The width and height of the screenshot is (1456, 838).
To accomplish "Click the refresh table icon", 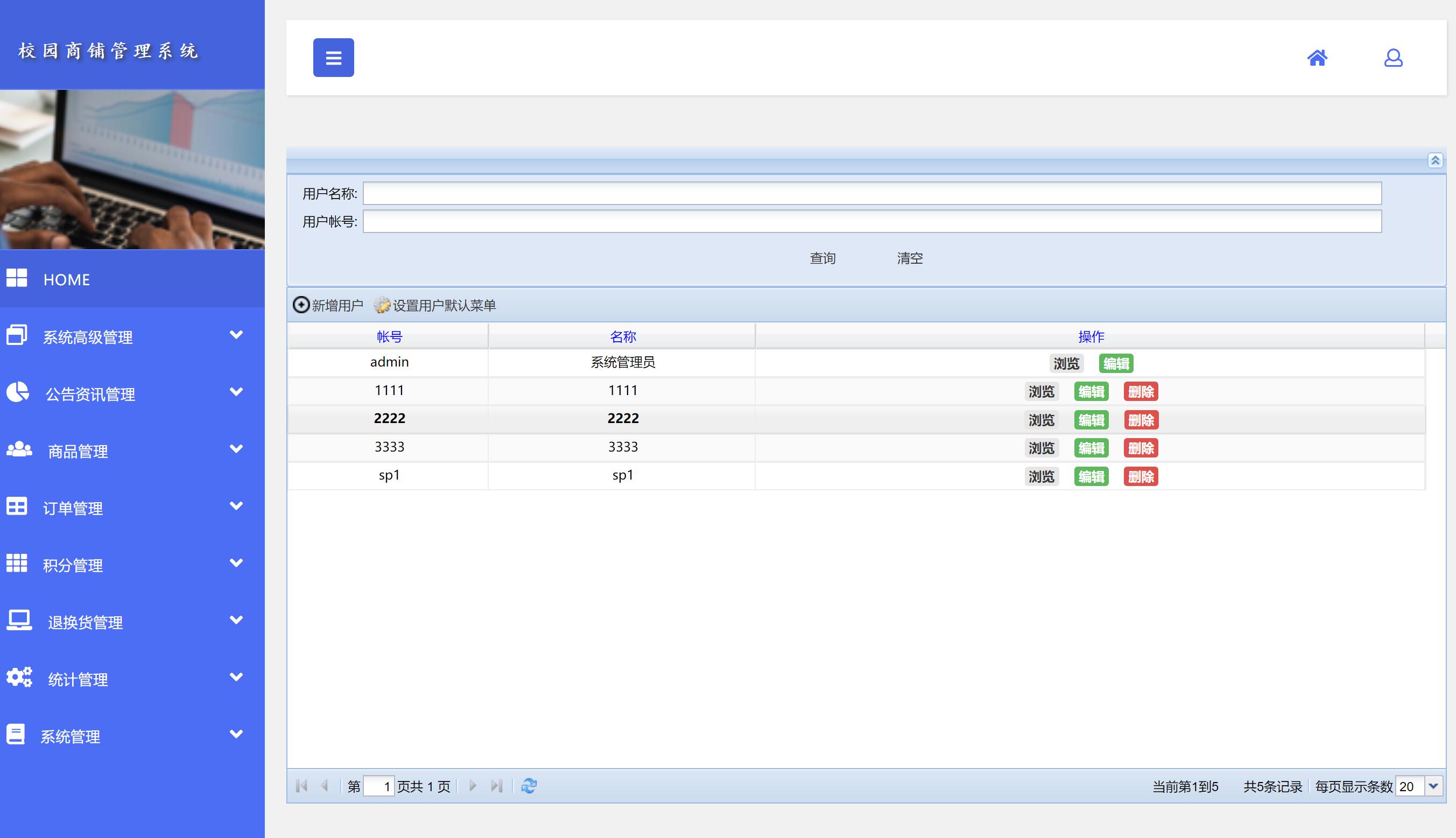I will (x=529, y=786).
